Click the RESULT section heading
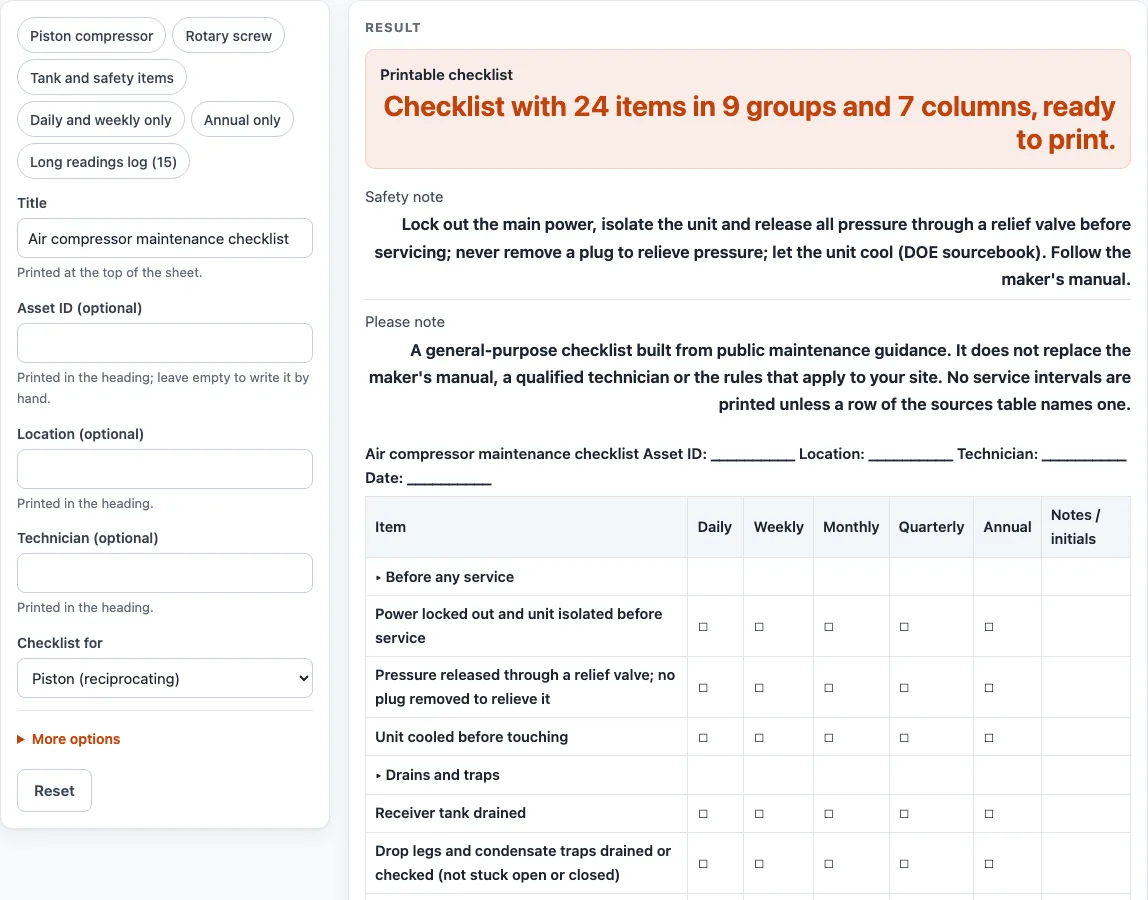This screenshot has width=1148, height=900. pyautogui.click(x=393, y=28)
